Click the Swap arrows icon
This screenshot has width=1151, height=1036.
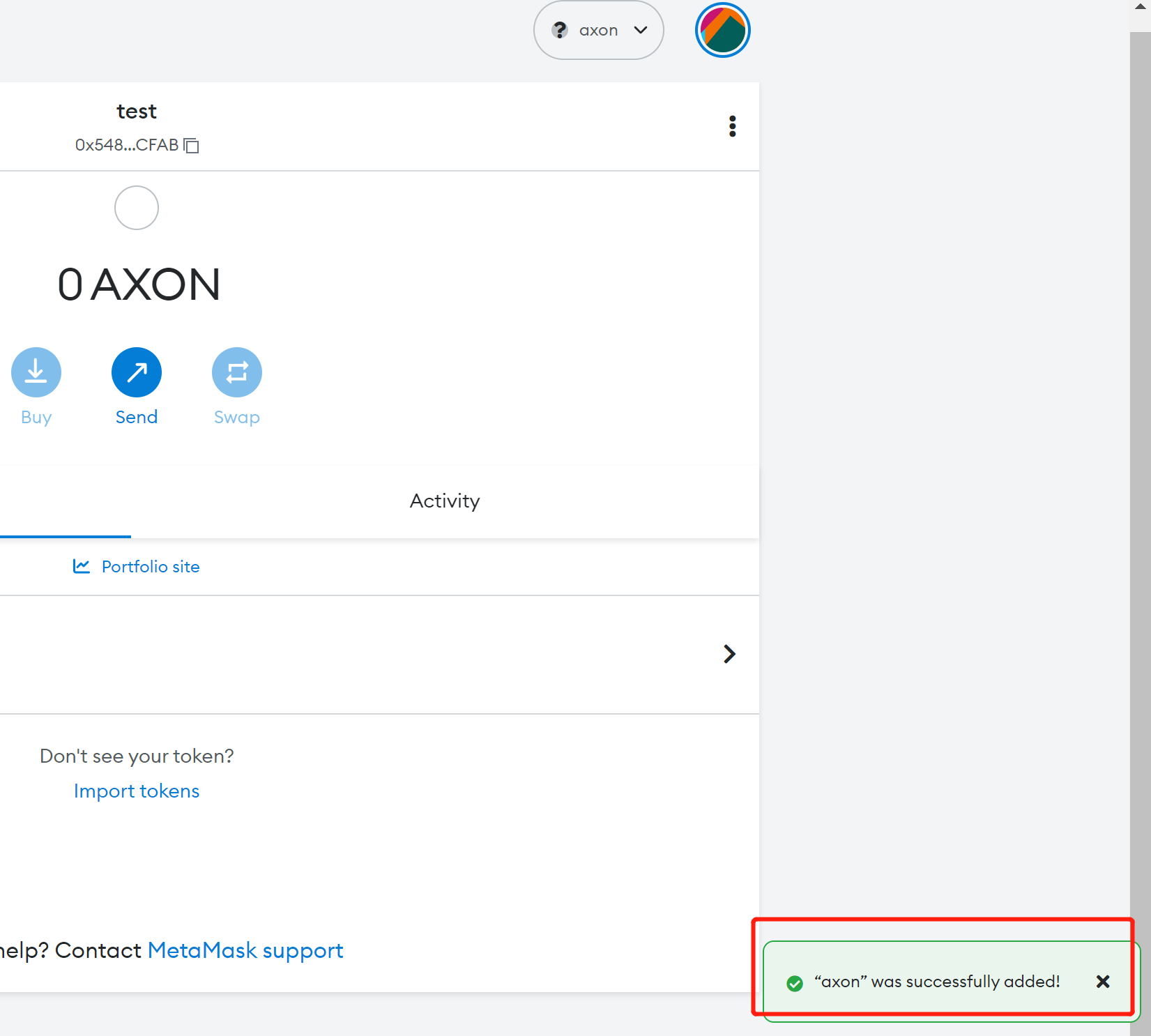click(237, 372)
